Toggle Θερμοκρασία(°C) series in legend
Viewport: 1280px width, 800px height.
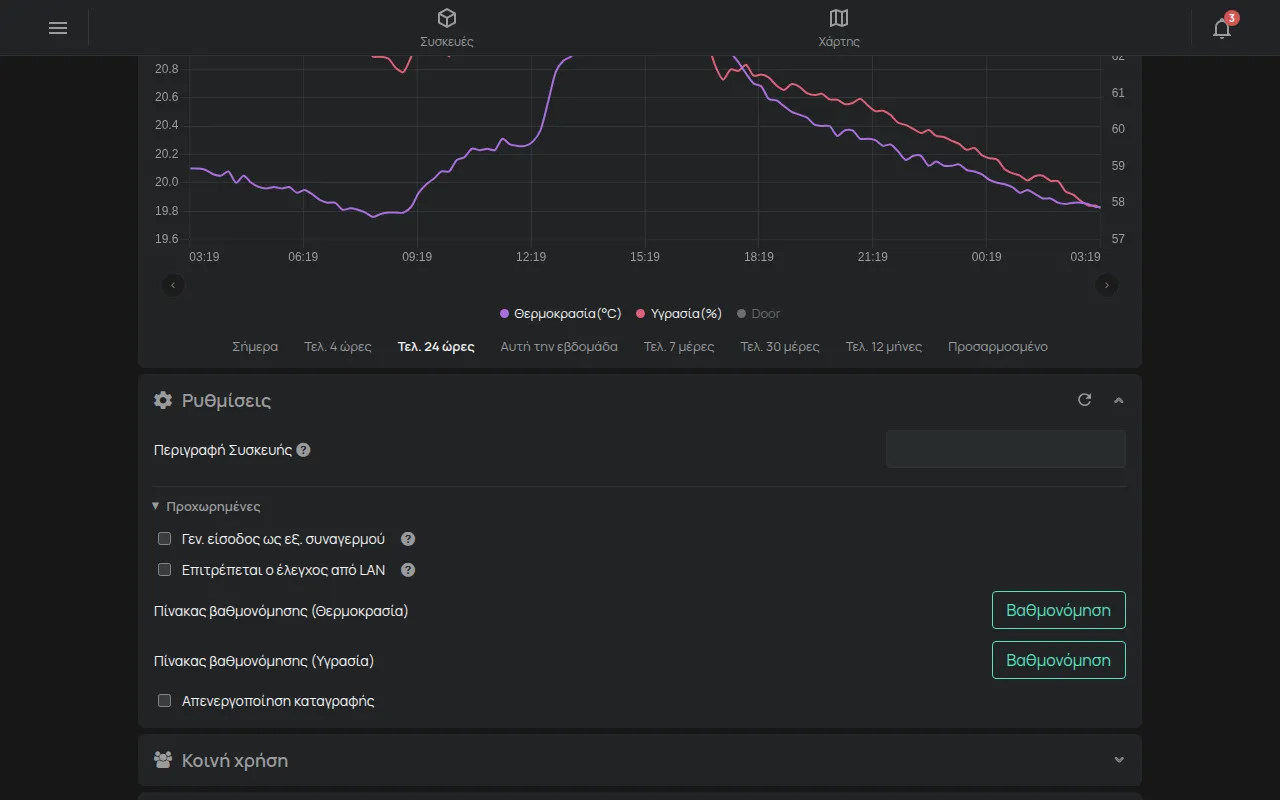(x=561, y=314)
